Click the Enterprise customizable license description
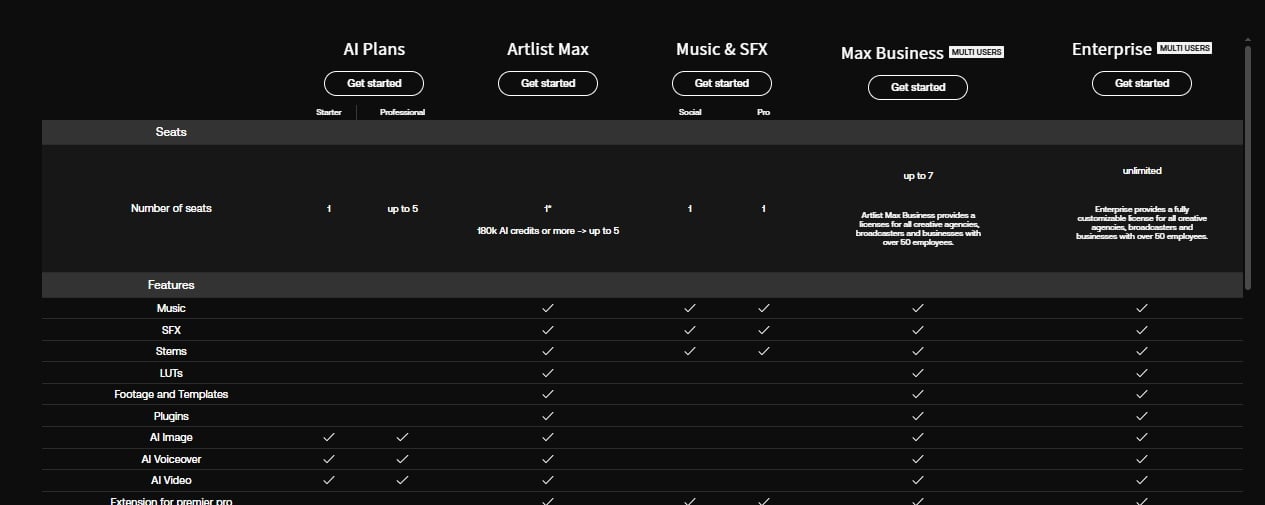 point(1142,223)
